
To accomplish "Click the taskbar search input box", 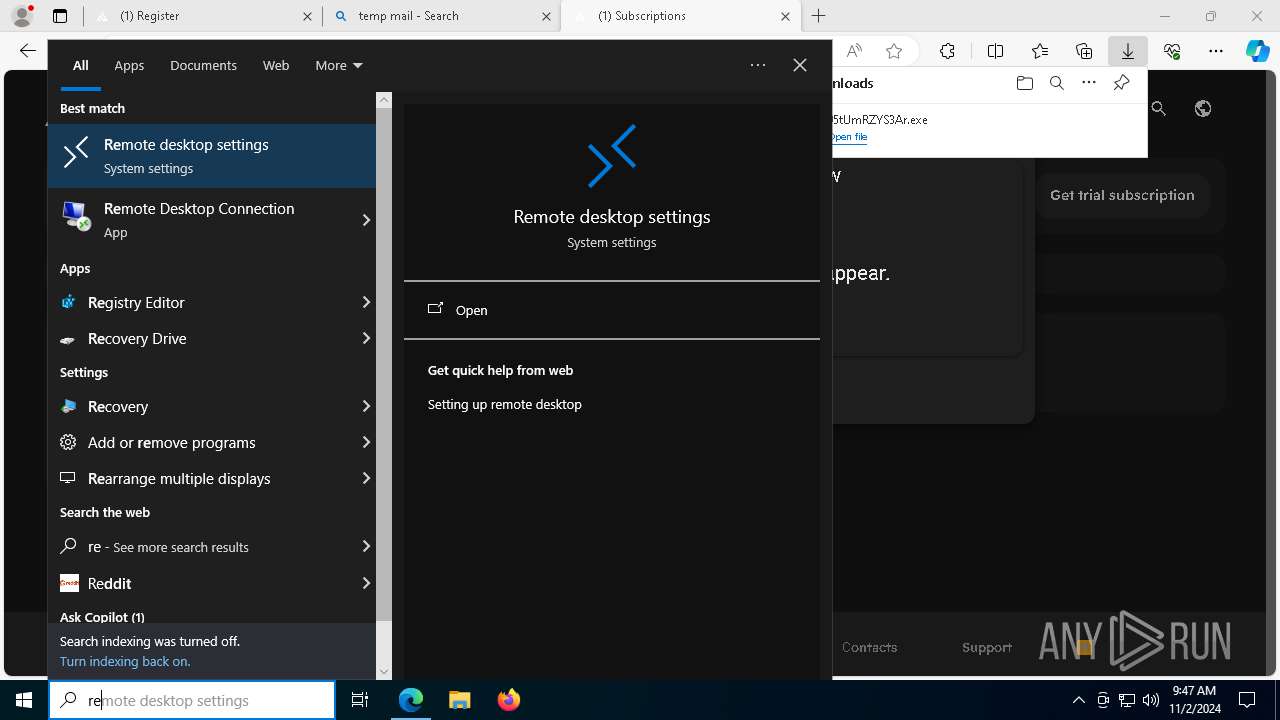I will click(192, 700).
